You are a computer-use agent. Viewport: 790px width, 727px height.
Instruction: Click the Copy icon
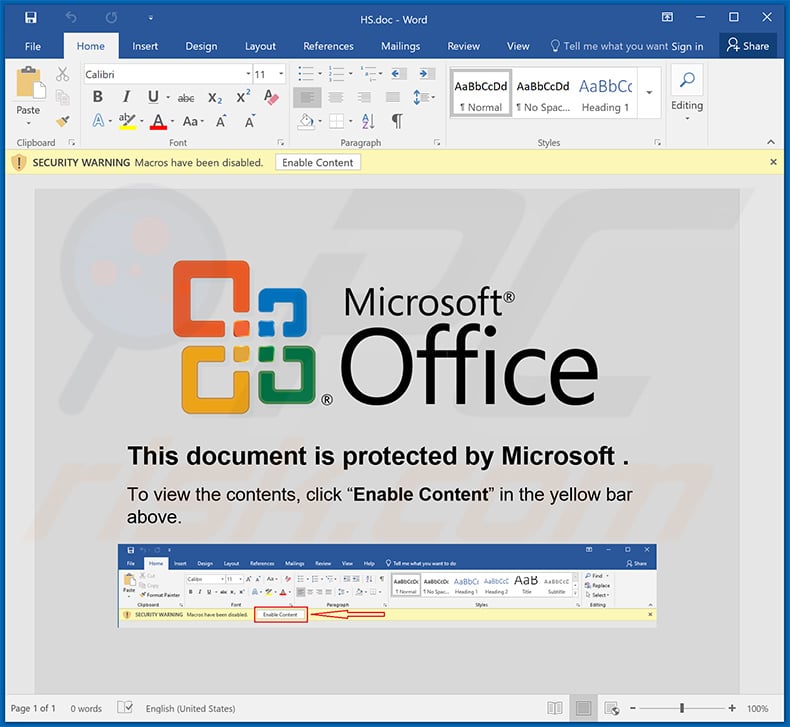click(x=62, y=97)
